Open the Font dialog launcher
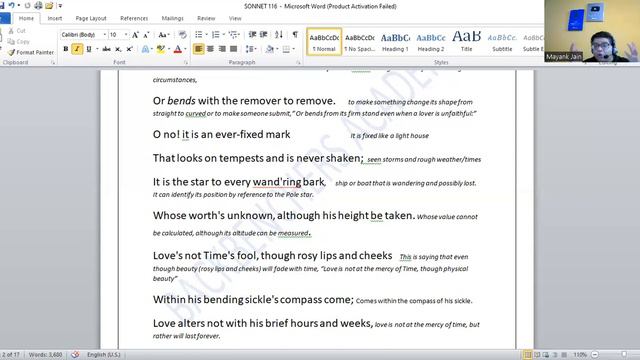 pos(186,62)
